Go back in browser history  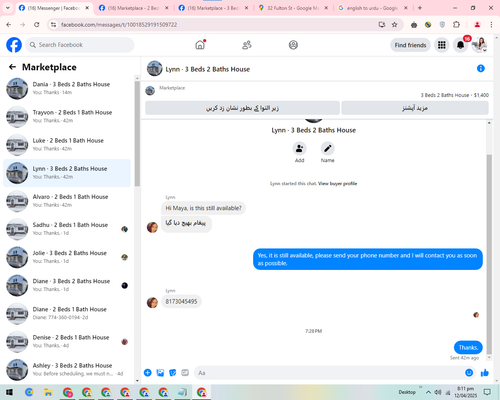pos(9,25)
